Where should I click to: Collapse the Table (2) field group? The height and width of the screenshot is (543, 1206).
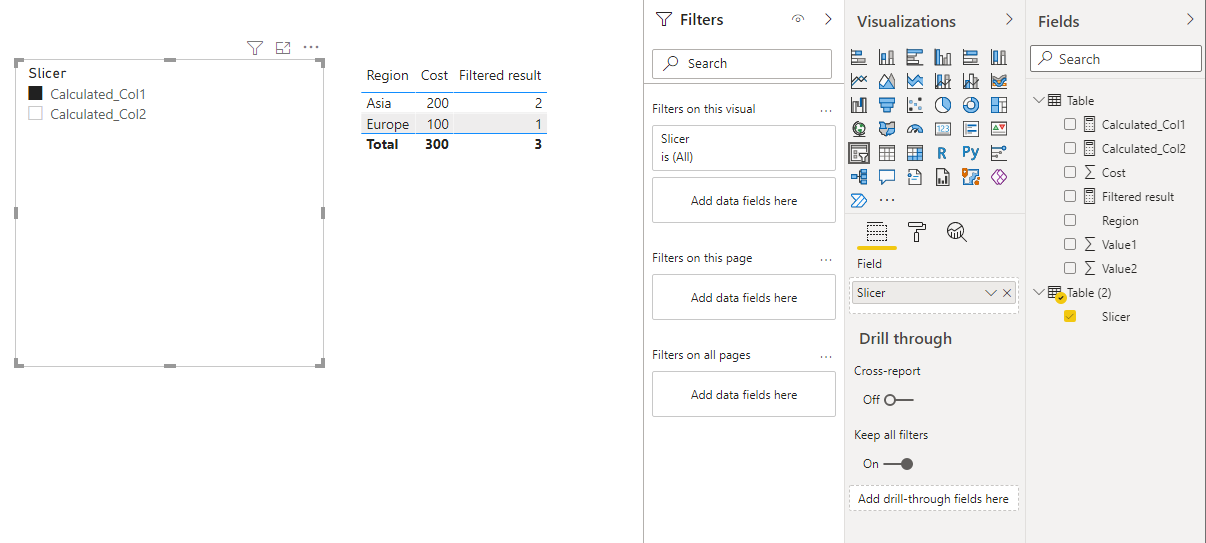1039,292
